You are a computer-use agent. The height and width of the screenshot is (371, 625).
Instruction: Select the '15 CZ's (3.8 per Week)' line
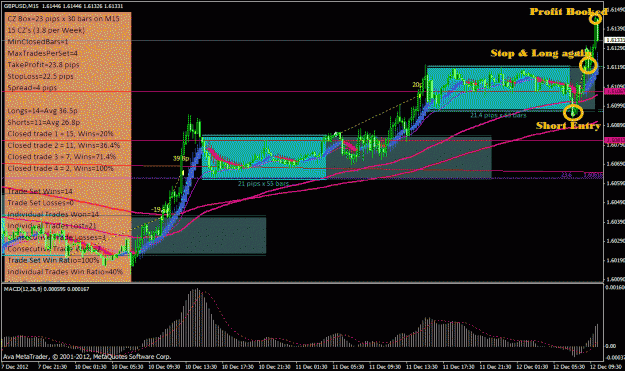pos(46,30)
